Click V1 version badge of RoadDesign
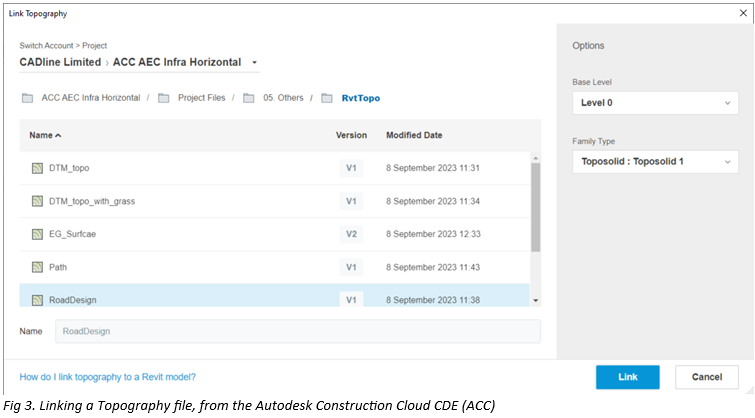The height and width of the screenshot is (418, 755). click(351, 300)
